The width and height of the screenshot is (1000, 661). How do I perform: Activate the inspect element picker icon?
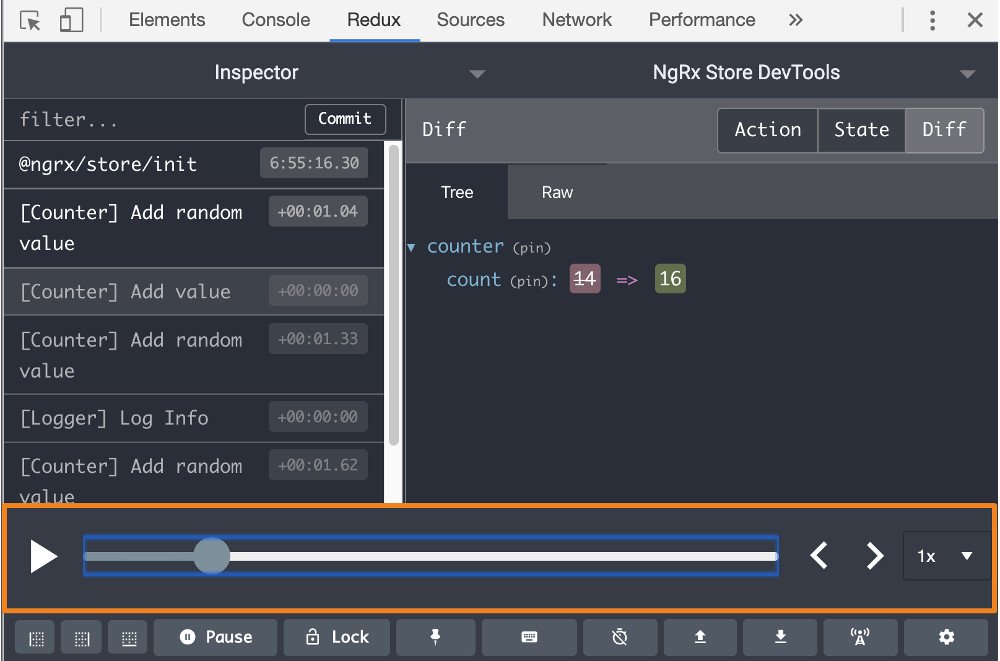tap(30, 20)
